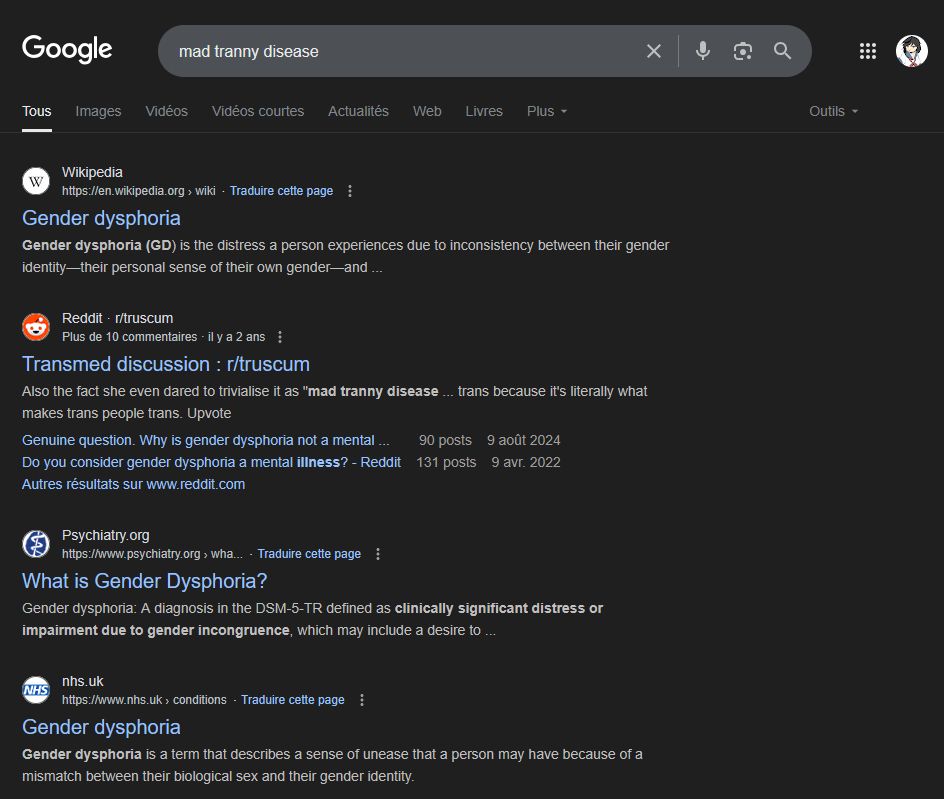
Task: Open the three-dot menu for Reddit result
Action: [280, 337]
